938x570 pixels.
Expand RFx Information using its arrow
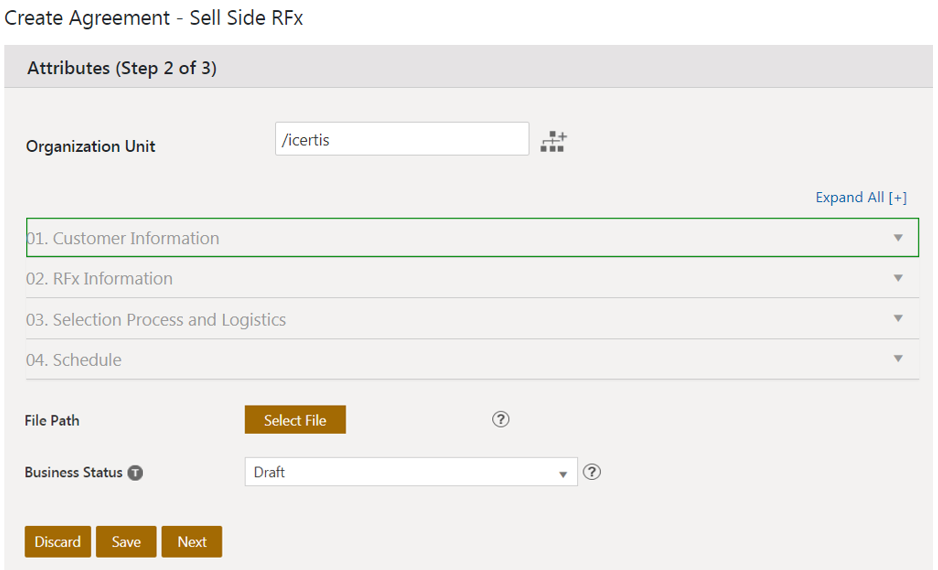[x=898, y=278]
